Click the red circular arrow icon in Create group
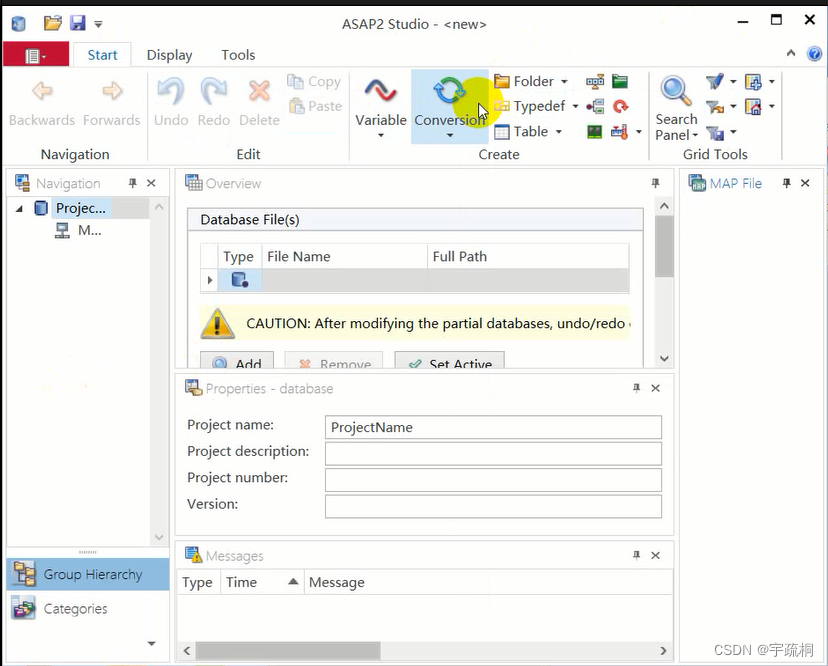This screenshot has width=828, height=666. (620, 106)
